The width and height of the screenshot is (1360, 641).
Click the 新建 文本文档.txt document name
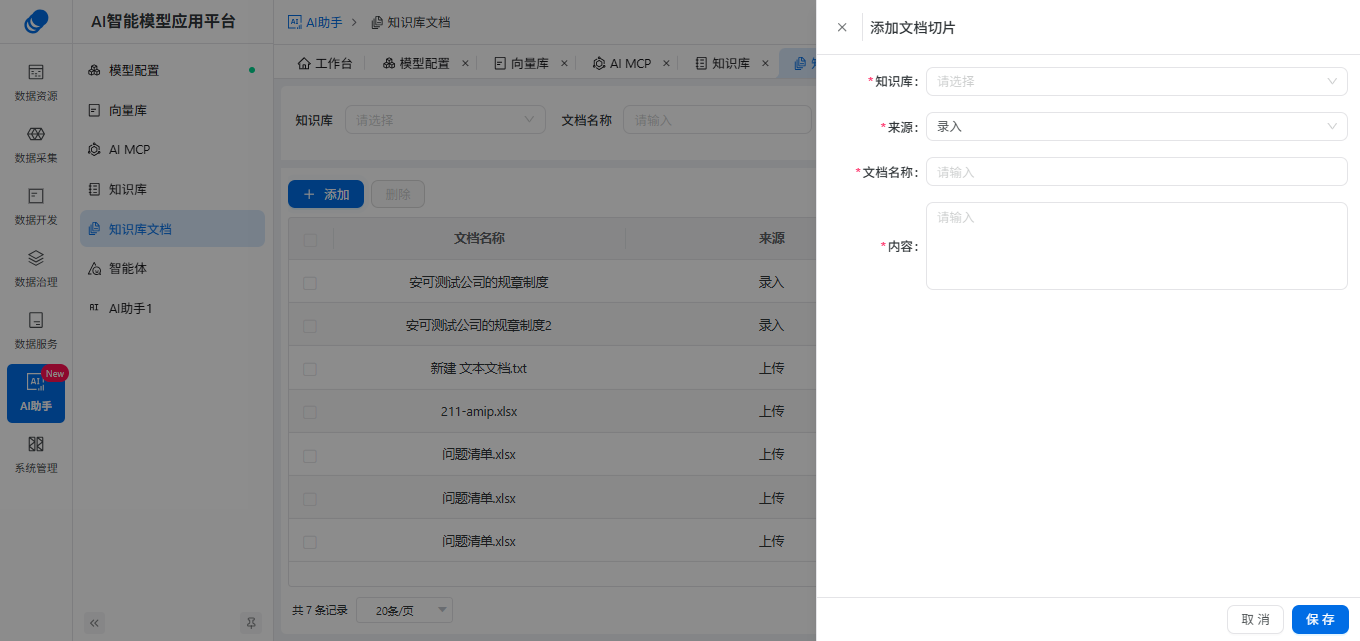[479, 369]
